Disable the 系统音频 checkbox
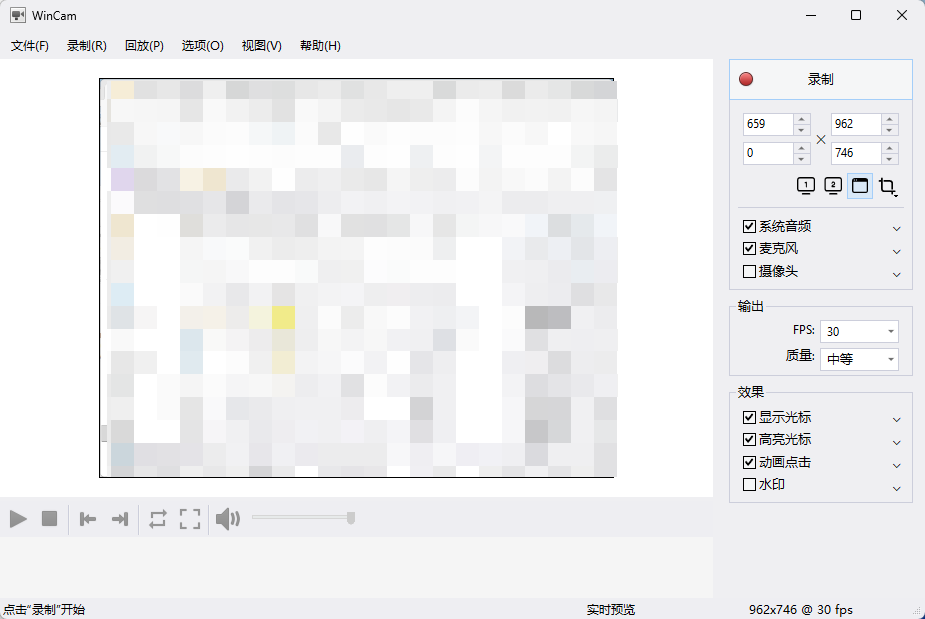Viewport: 925px width, 619px height. [749, 227]
